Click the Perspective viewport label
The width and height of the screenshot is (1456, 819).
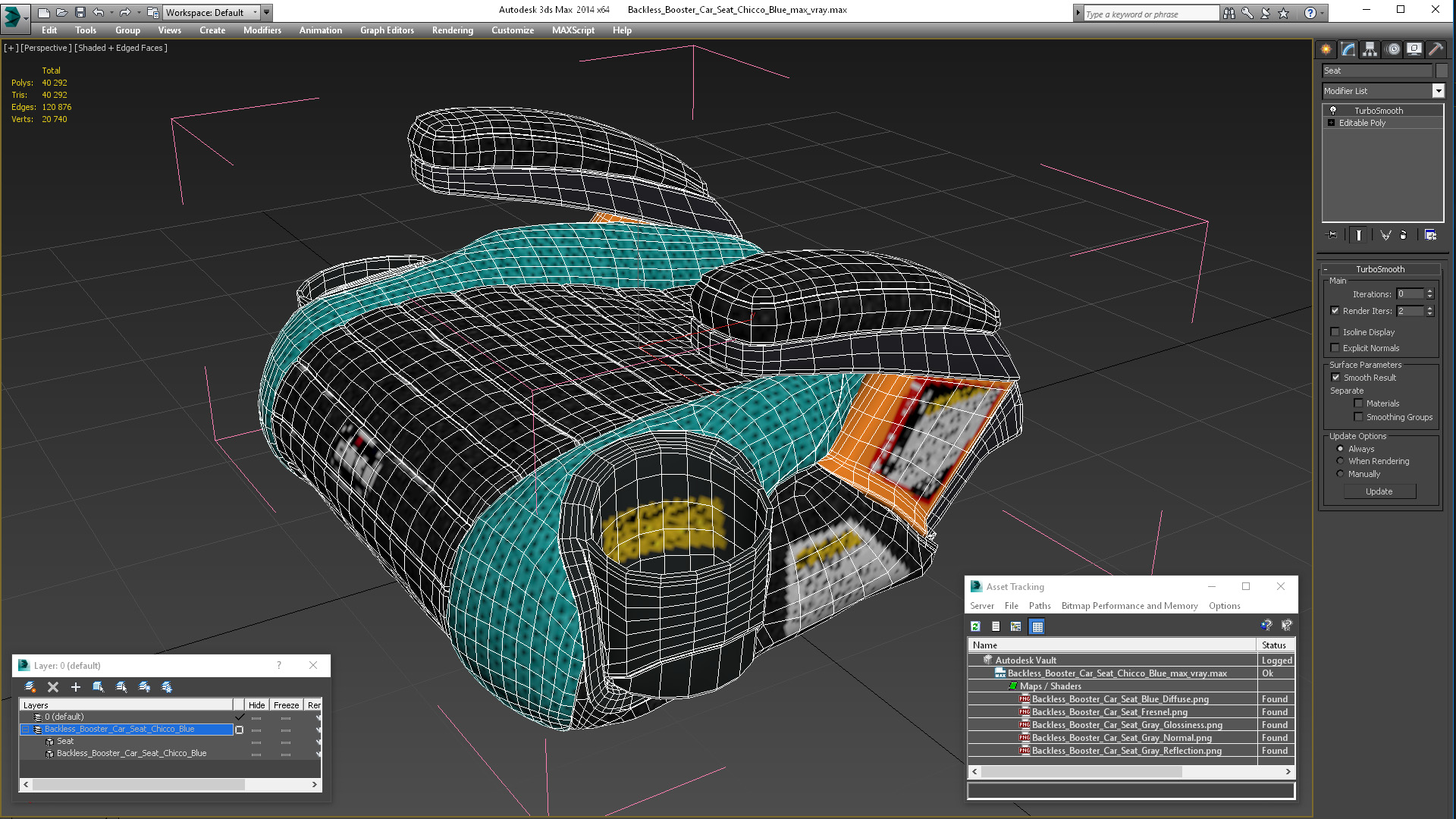coord(46,48)
